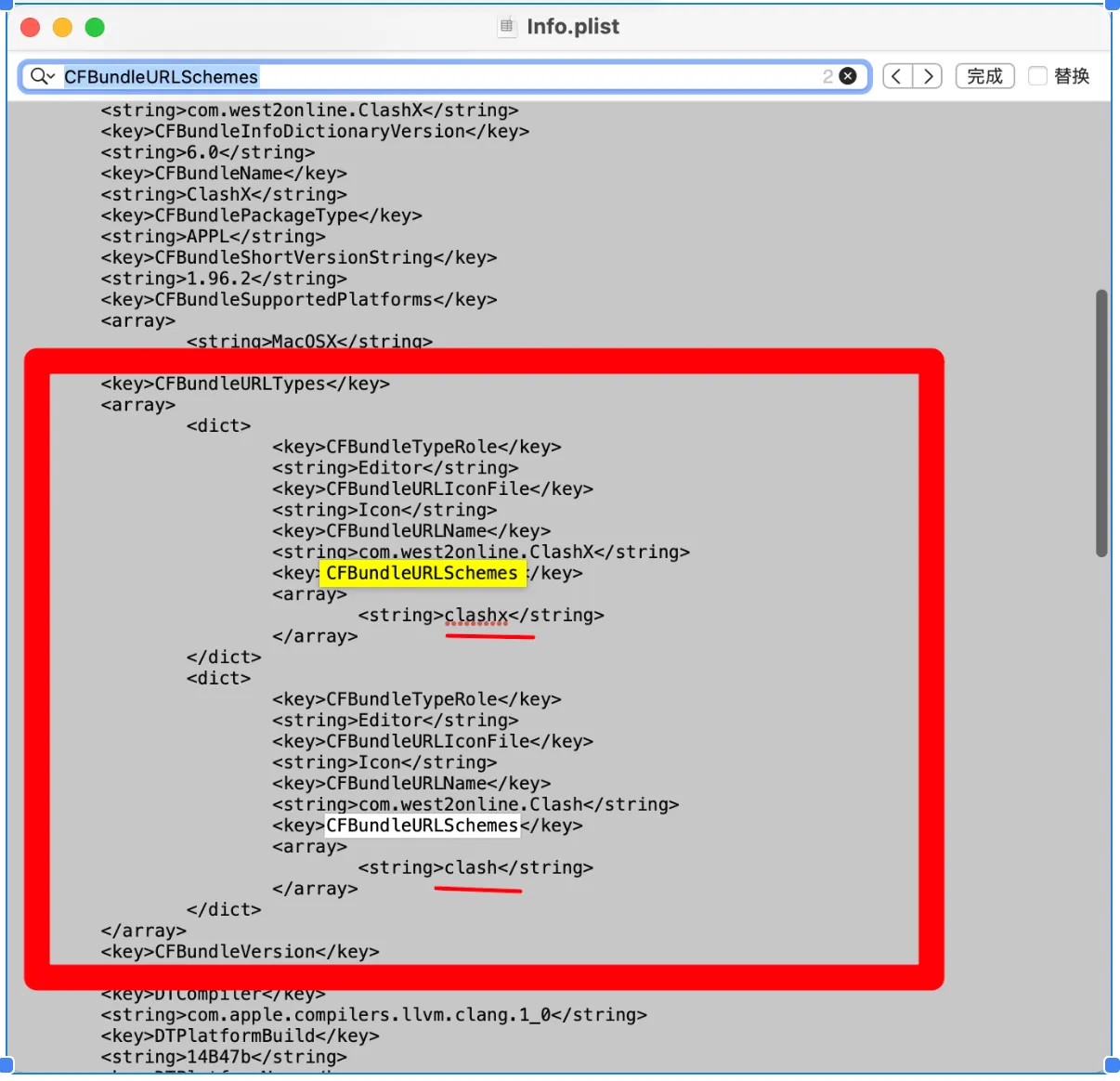
Task: Enable 替换 replace mode
Action: (1037, 76)
